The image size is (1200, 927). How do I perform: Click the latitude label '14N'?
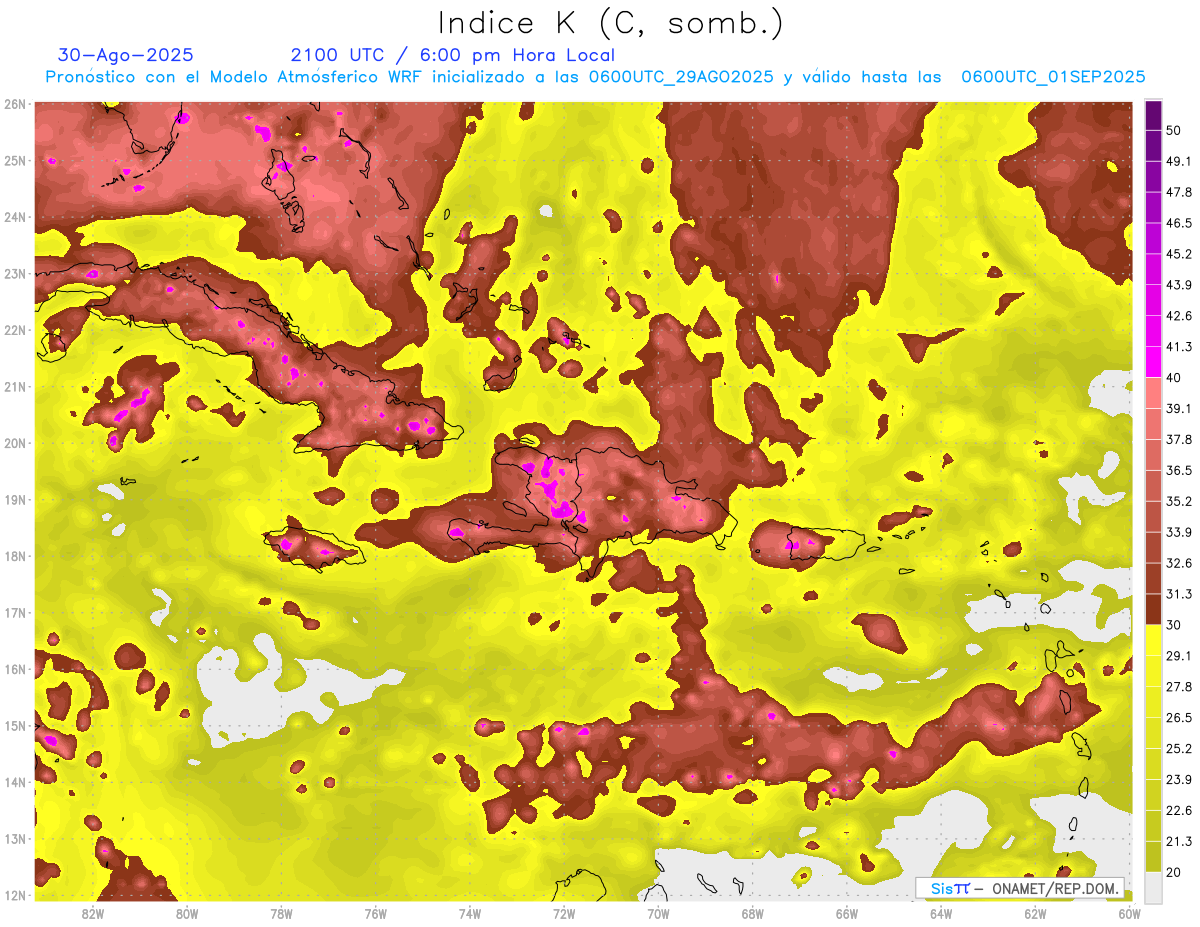click(15, 782)
